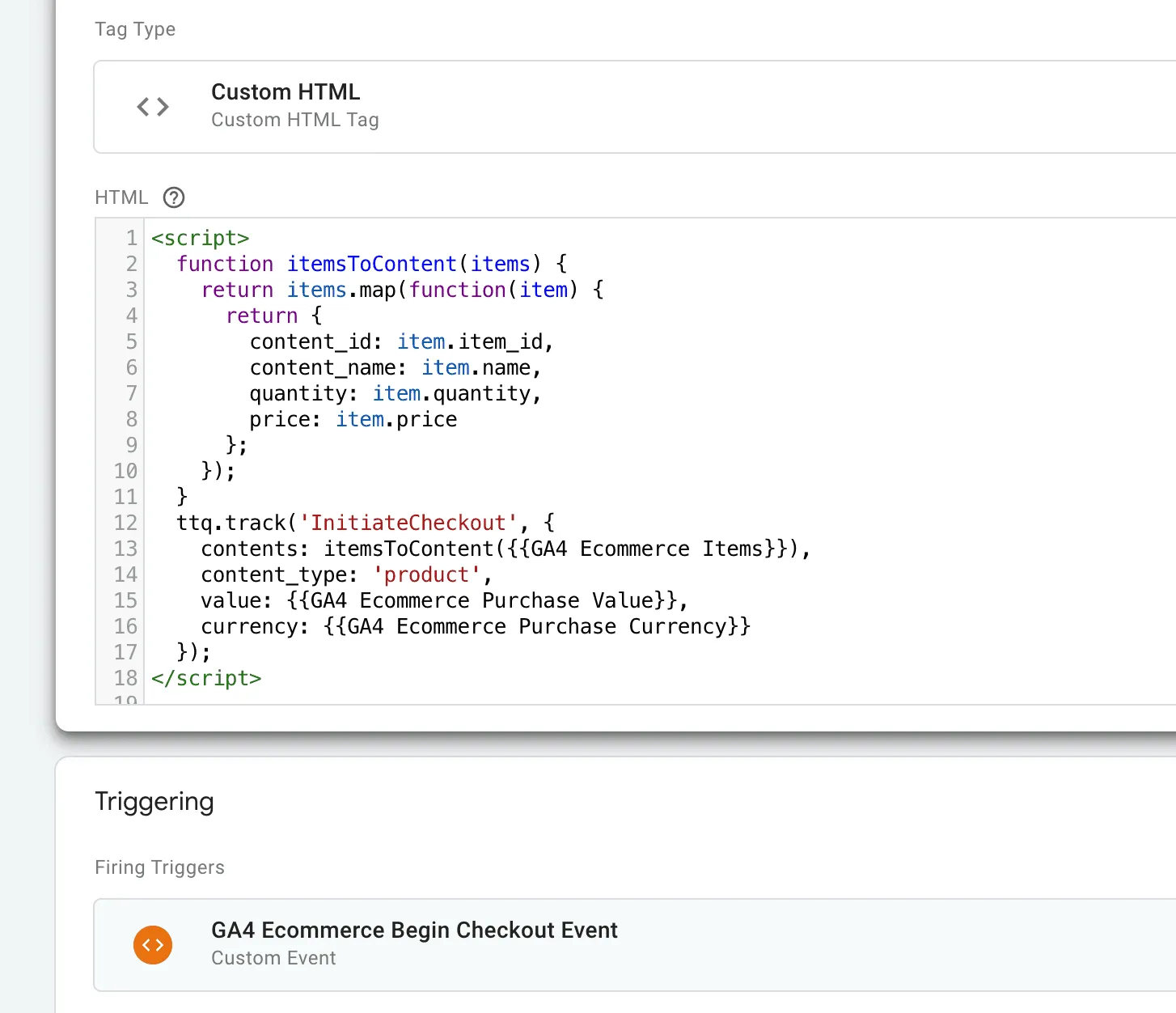Click the price: item.price line
The width and height of the screenshot is (1176, 1013).
point(353,419)
